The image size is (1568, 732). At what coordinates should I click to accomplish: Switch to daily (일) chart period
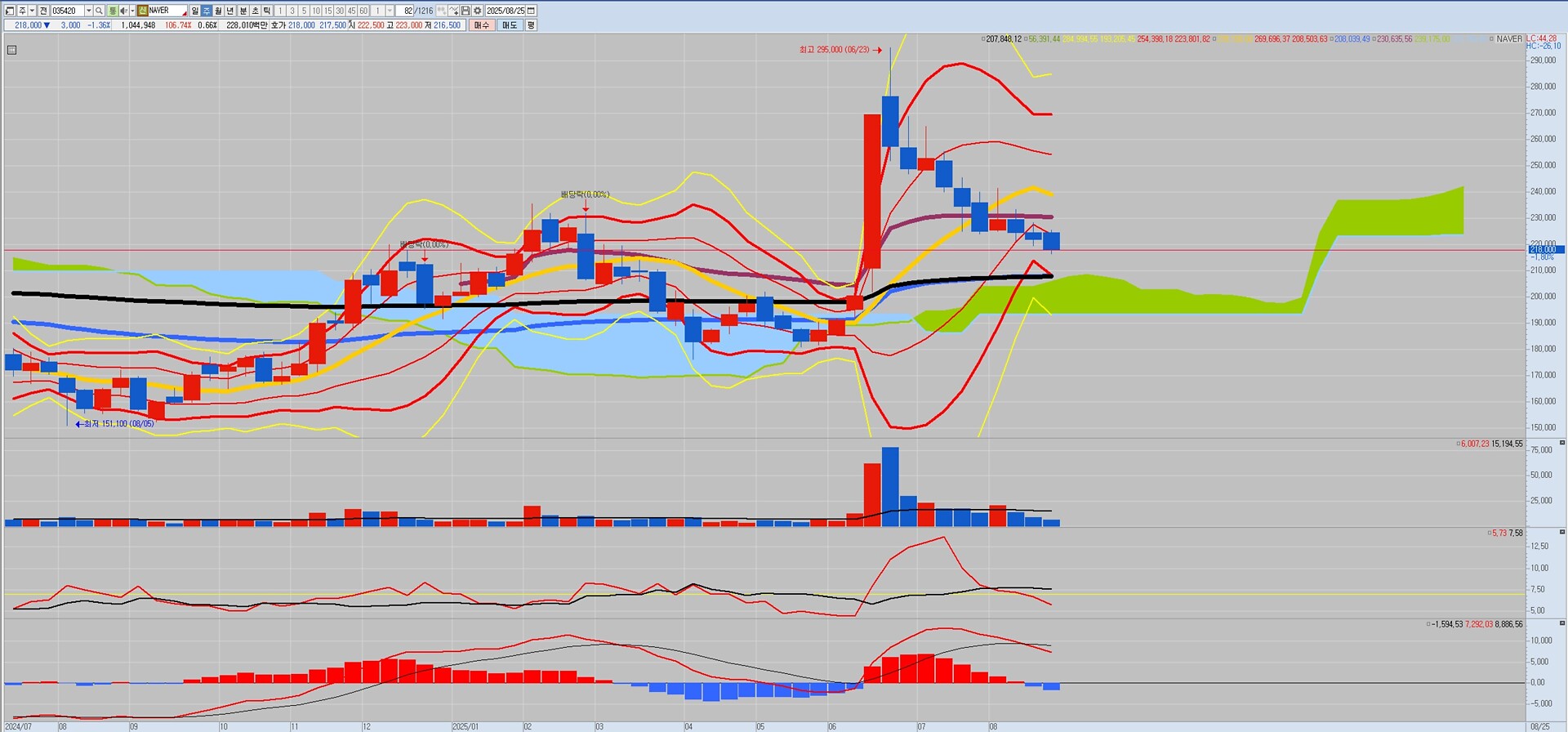[195, 11]
